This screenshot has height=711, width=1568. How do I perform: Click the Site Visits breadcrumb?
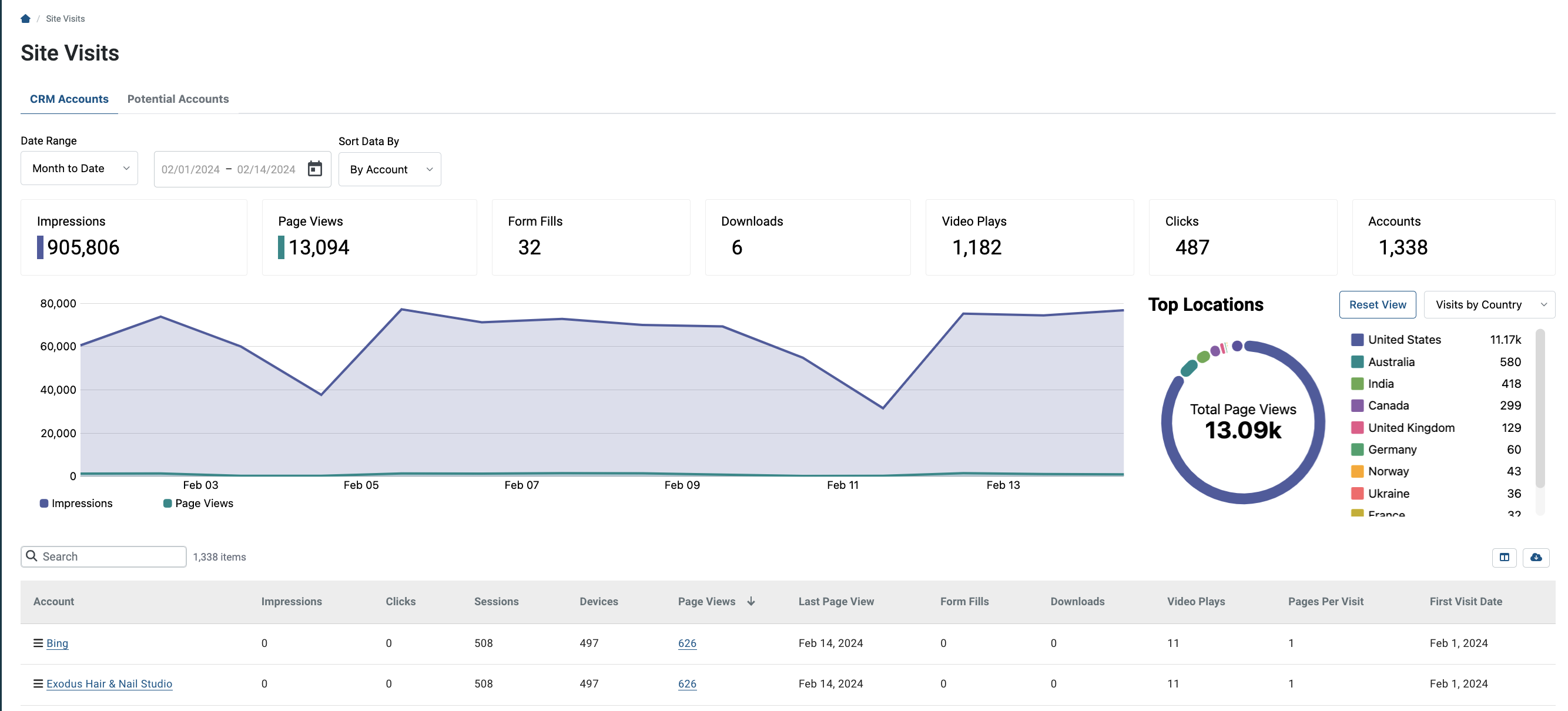point(65,18)
